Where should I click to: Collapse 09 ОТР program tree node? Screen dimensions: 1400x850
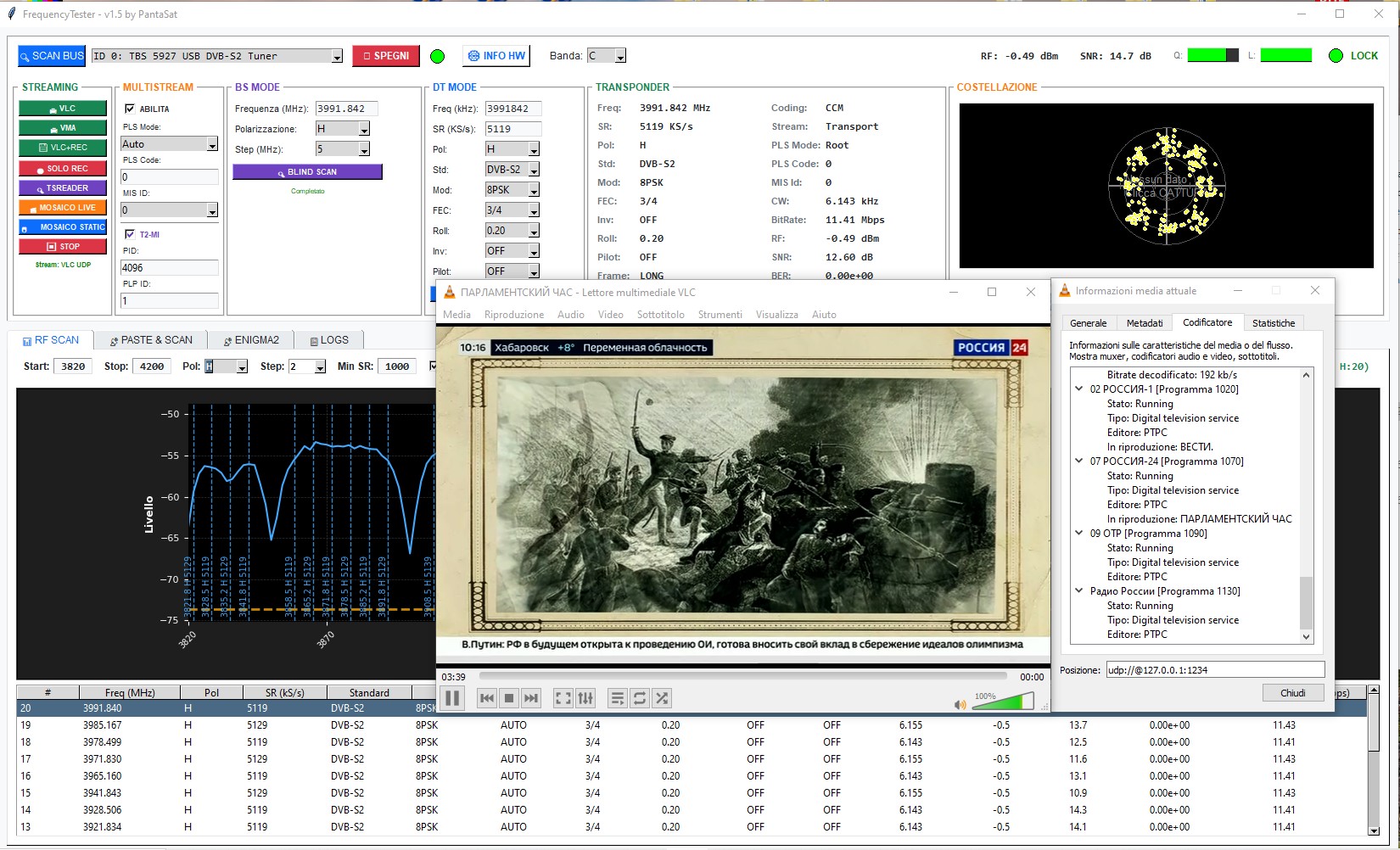pyautogui.click(x=1079, y=534)
